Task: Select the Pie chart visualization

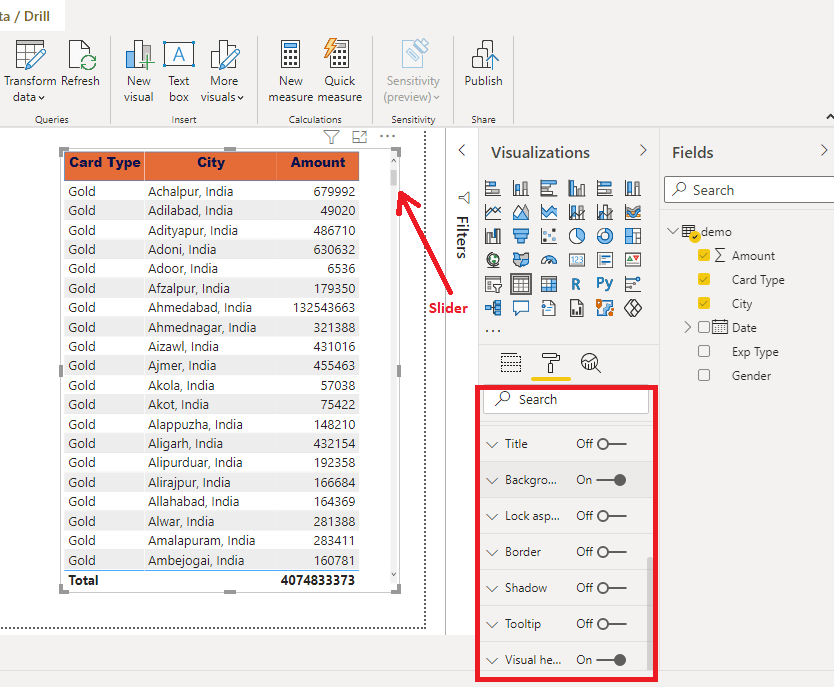Action: coord(577,236)
